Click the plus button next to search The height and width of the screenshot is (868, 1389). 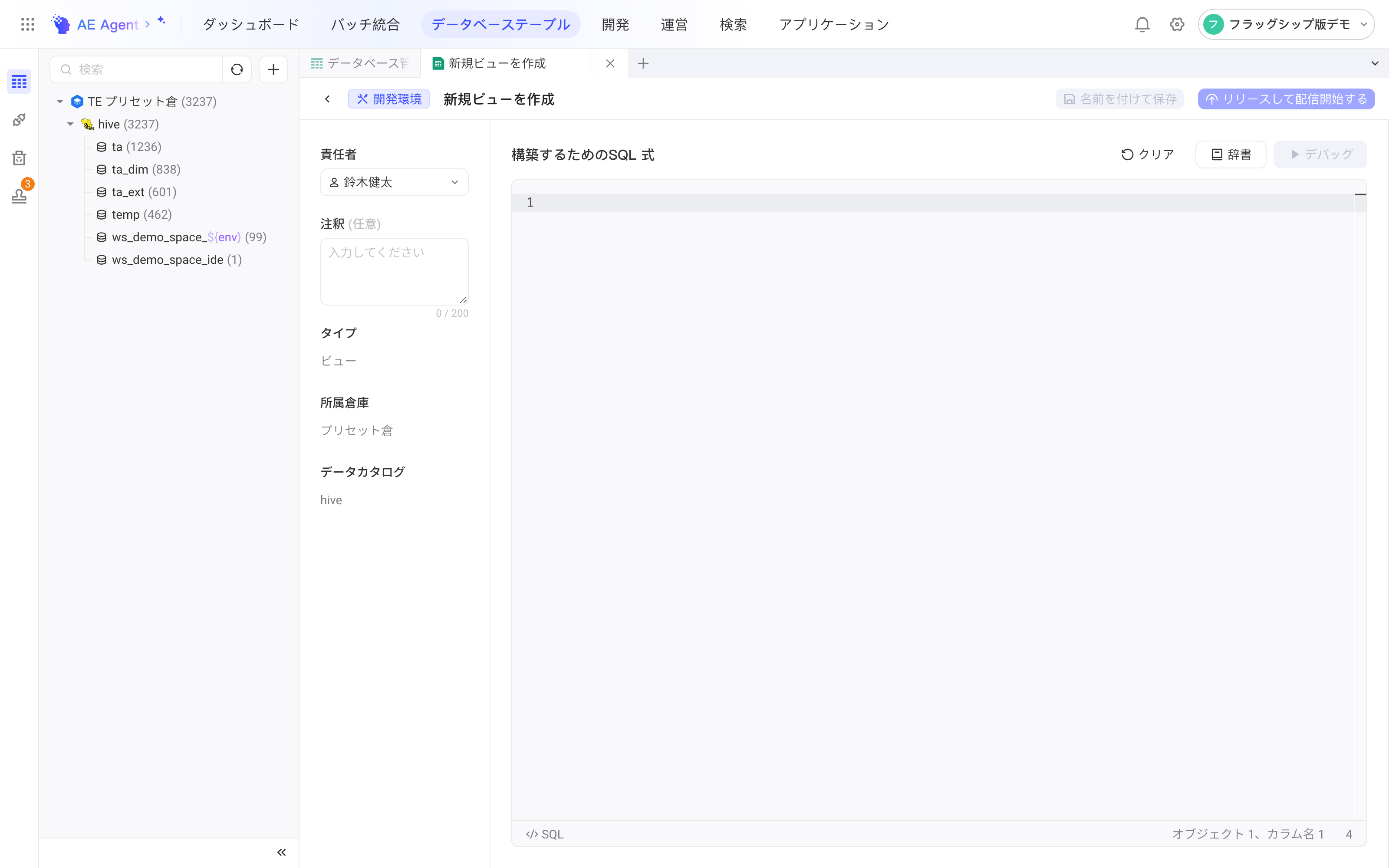coord(273,69)
